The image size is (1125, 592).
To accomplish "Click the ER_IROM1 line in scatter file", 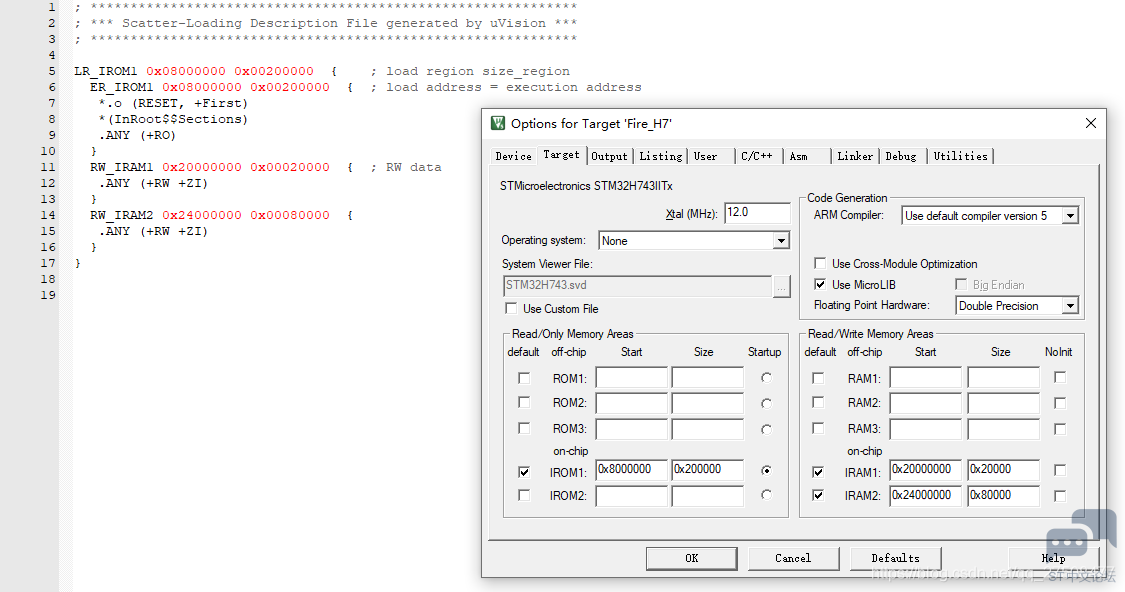I will pyautogui.click(x=365, y=87).
